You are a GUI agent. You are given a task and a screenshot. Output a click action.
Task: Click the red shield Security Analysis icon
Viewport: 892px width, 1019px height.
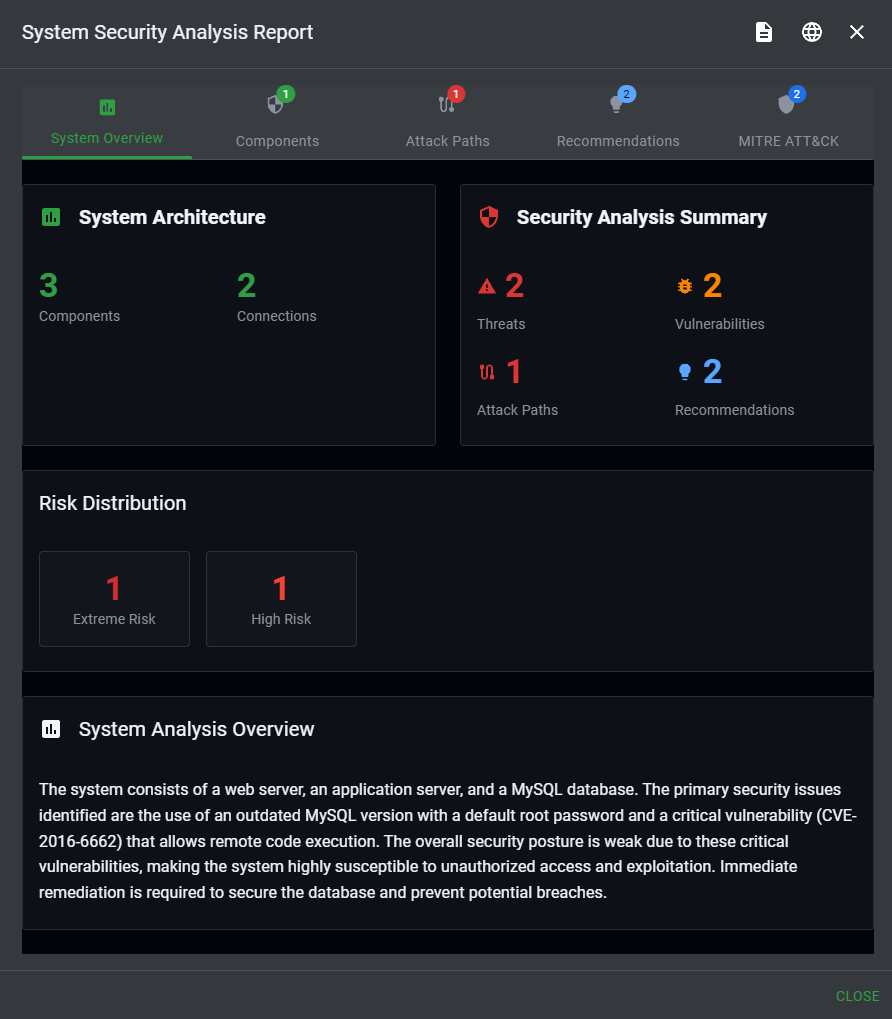(489, 217)
